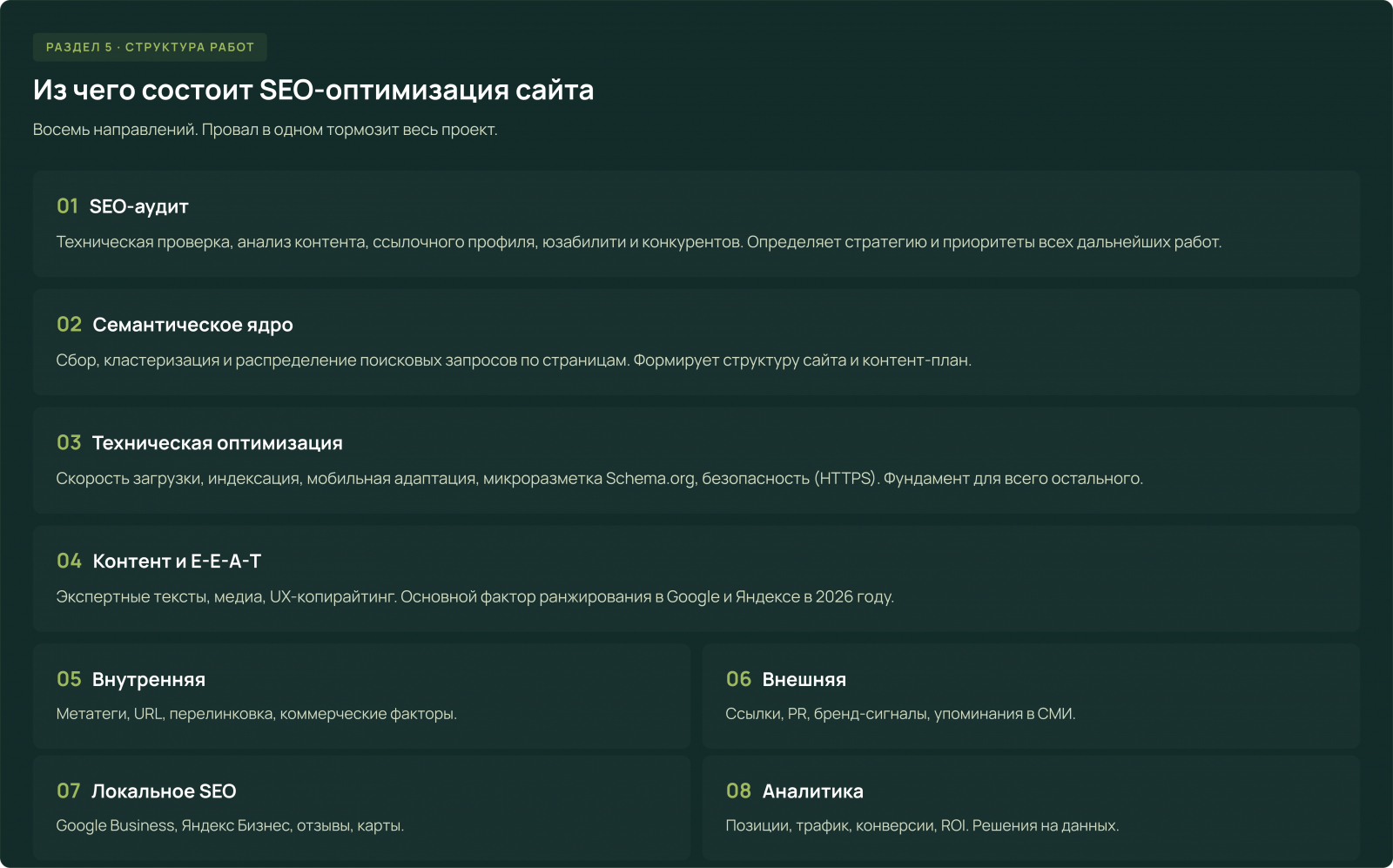Click the number '06' label
Viewport: 1393px width, 868px height.
738,679
